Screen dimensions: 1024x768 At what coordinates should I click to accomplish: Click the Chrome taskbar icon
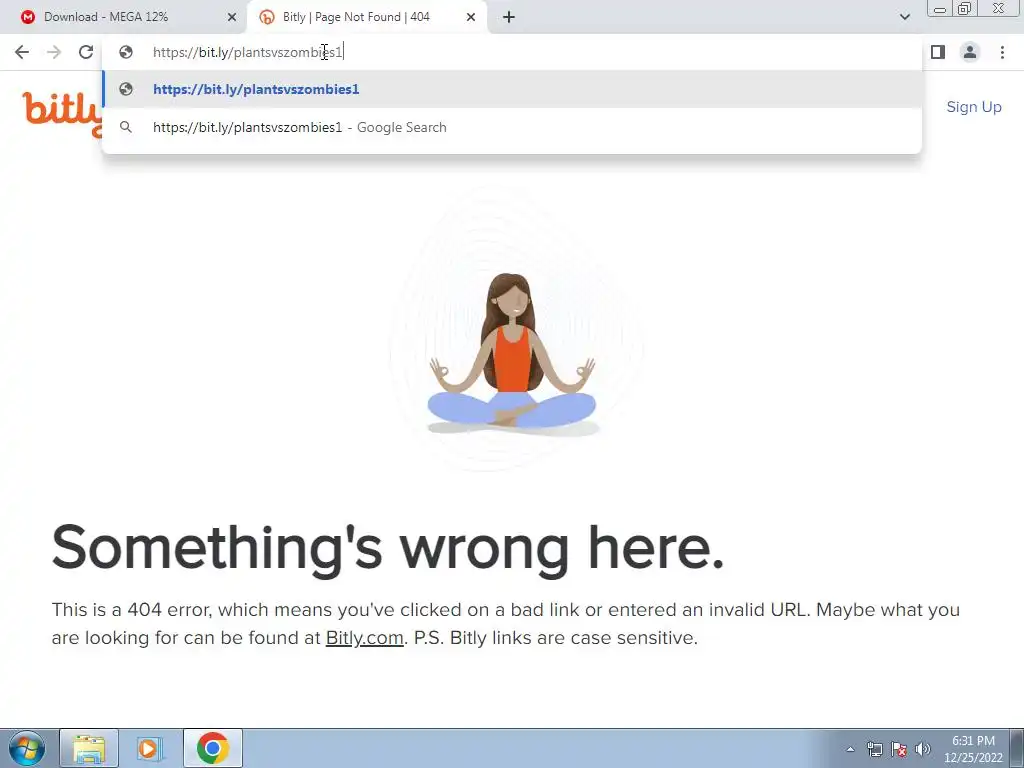[213, 748]
